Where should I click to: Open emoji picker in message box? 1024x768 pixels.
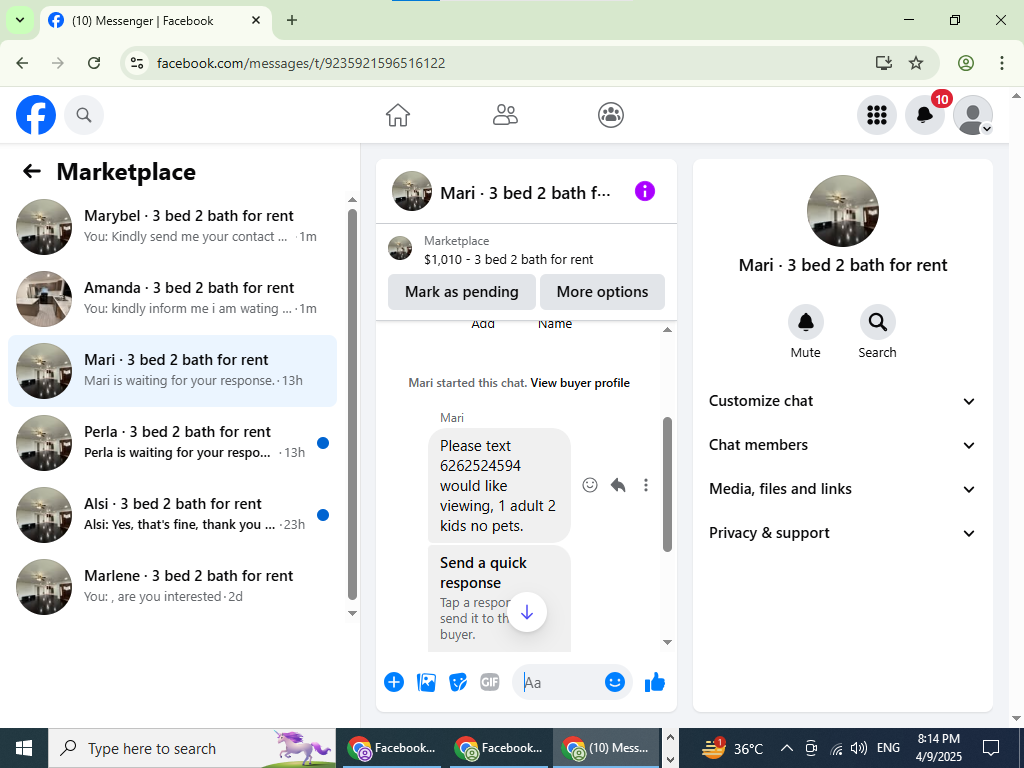pyautogui.click(x=615, y=682)
